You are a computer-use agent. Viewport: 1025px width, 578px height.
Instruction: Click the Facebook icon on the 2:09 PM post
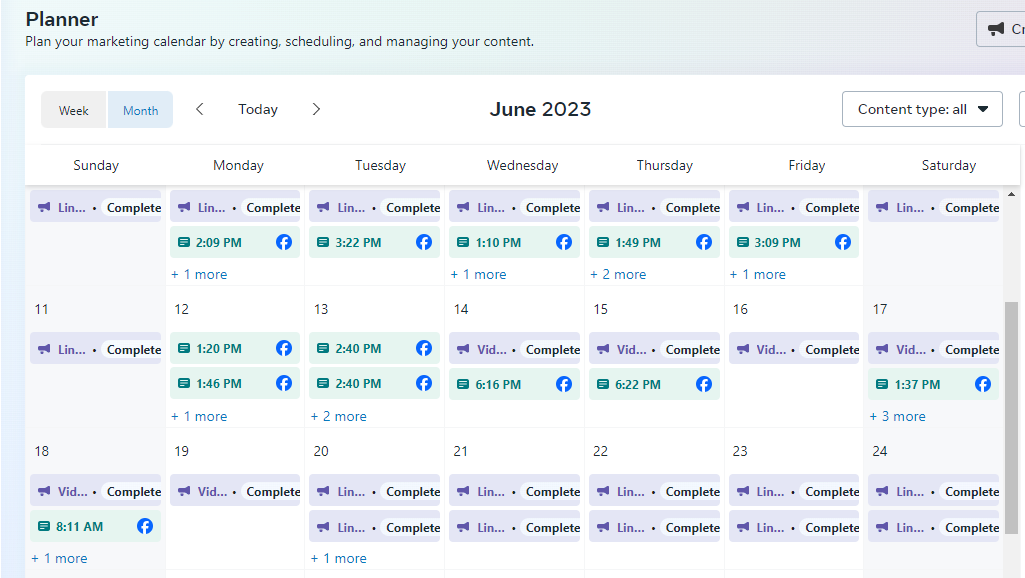click(284, 242)
